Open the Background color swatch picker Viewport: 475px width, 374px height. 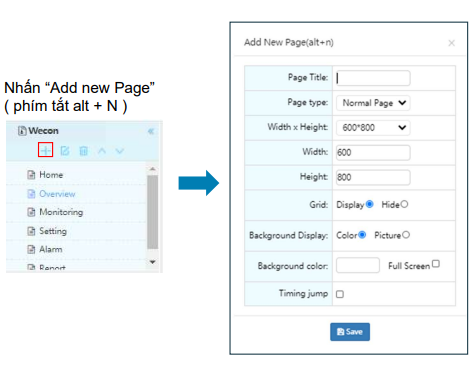pos(358,265)
